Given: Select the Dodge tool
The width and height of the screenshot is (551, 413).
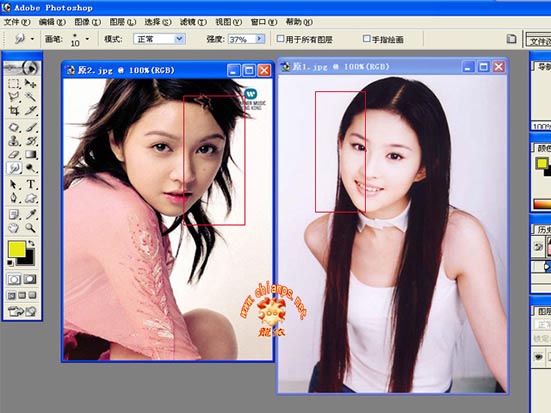Looking at the screenshot, I should pos(31,168).
